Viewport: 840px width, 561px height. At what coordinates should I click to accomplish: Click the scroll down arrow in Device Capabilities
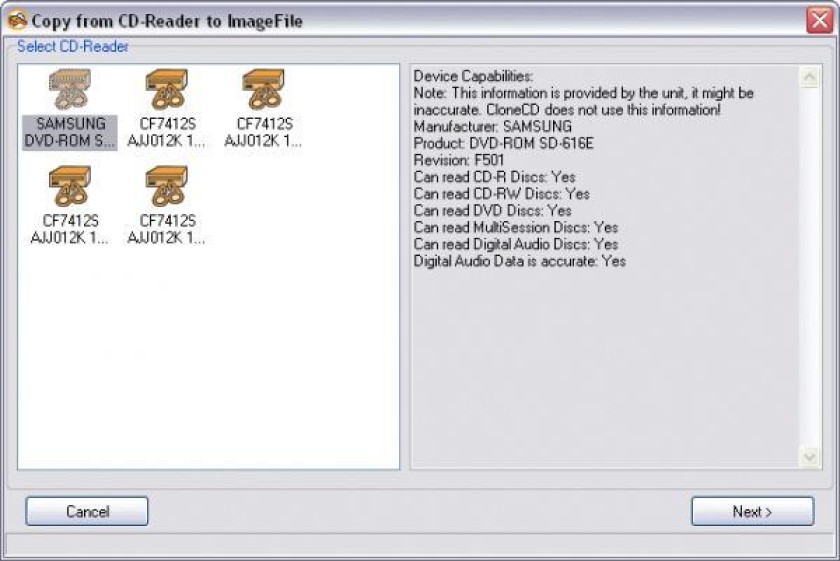pos(809,457)
